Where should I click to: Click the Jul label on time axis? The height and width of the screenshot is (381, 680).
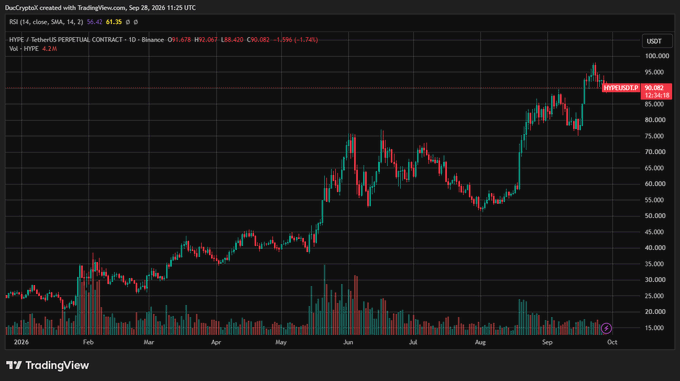coord(413,342)
